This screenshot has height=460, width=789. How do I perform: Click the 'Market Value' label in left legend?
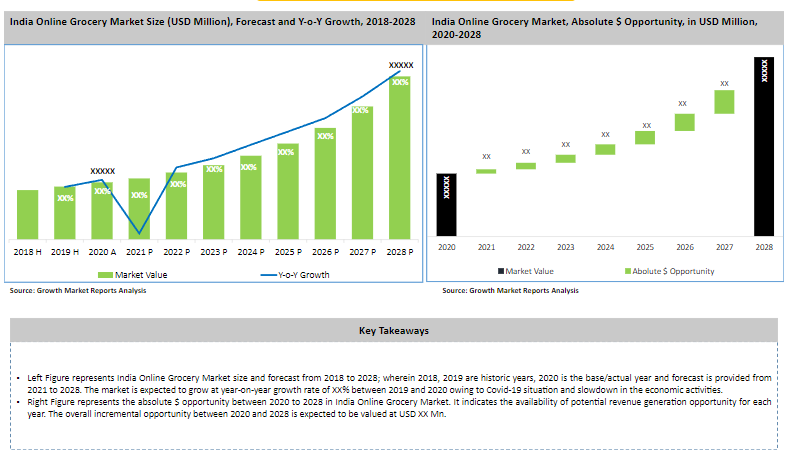[x=141, y=275]
